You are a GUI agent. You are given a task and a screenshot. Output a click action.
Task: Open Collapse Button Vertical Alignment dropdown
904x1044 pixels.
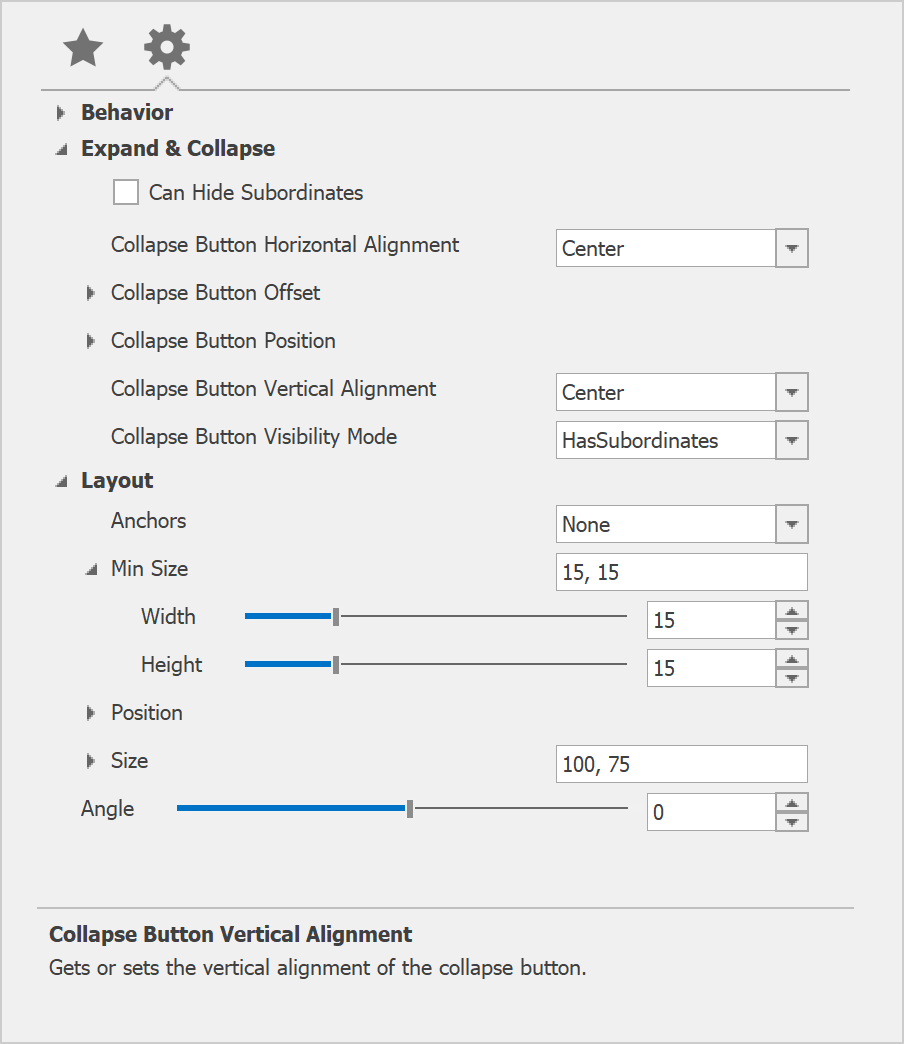(x=791, y=392)
